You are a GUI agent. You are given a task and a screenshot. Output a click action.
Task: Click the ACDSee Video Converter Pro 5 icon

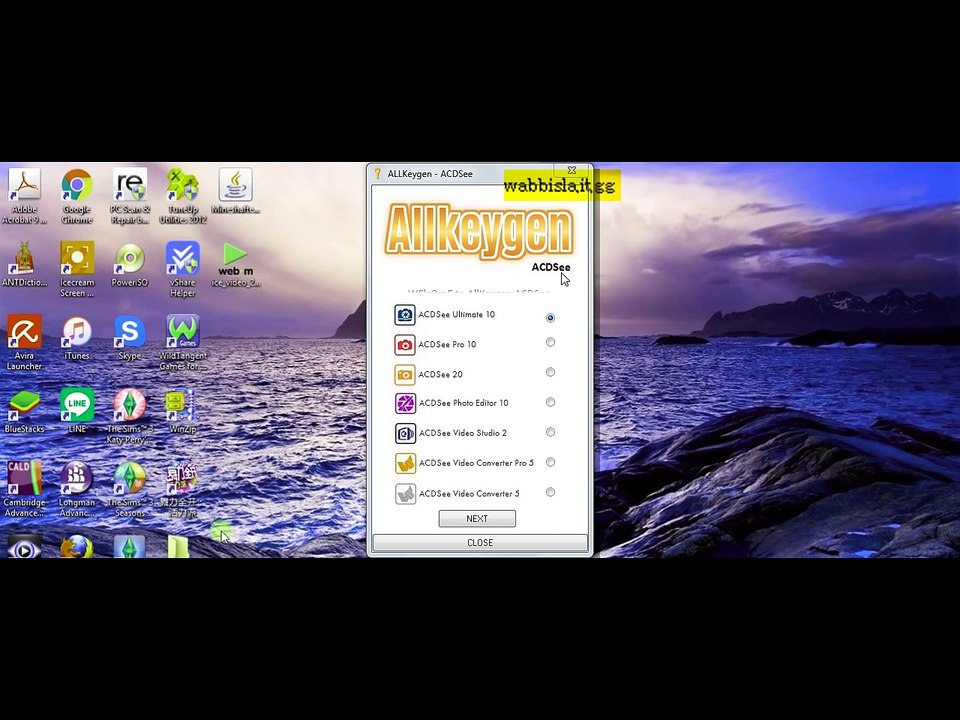[x=405, y=463]
